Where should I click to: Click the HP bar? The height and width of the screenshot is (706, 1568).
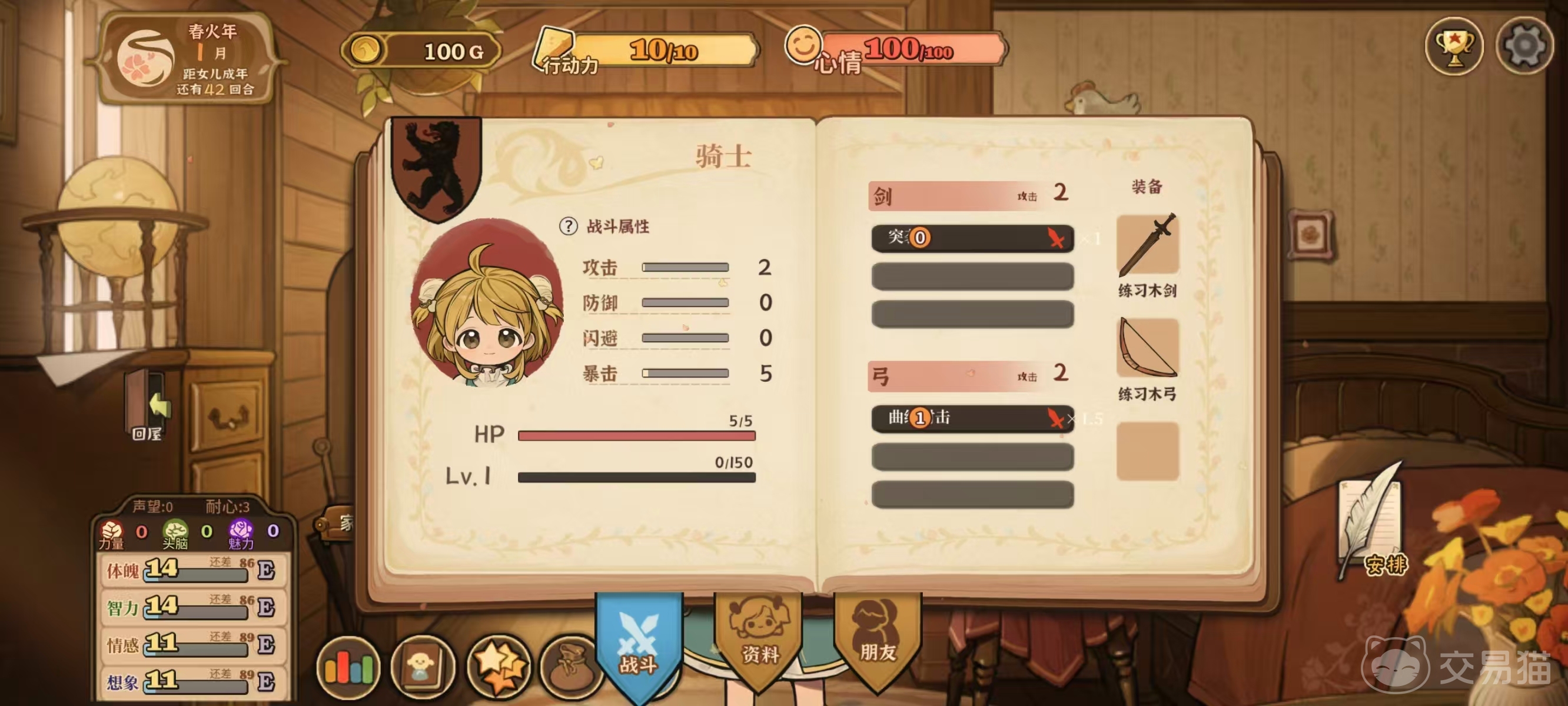pyautogui.click(x=636, y=436)
